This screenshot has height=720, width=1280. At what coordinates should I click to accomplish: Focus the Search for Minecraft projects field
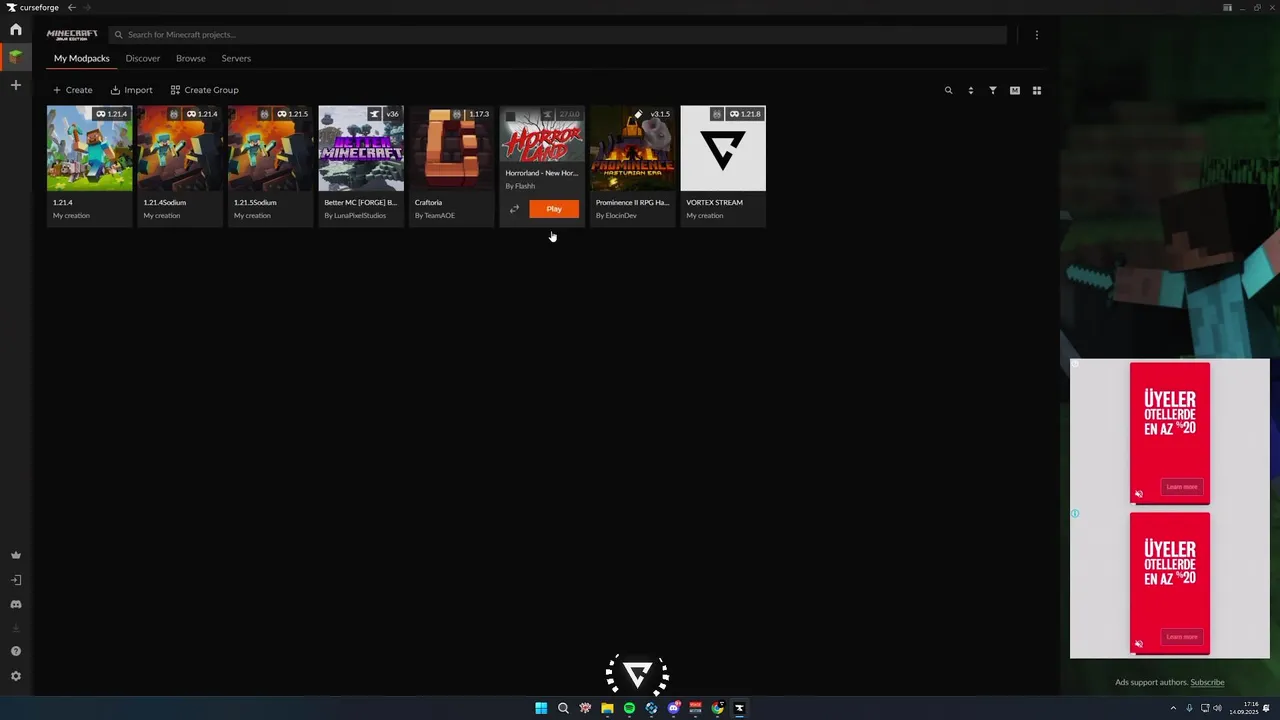click(558, 35)
